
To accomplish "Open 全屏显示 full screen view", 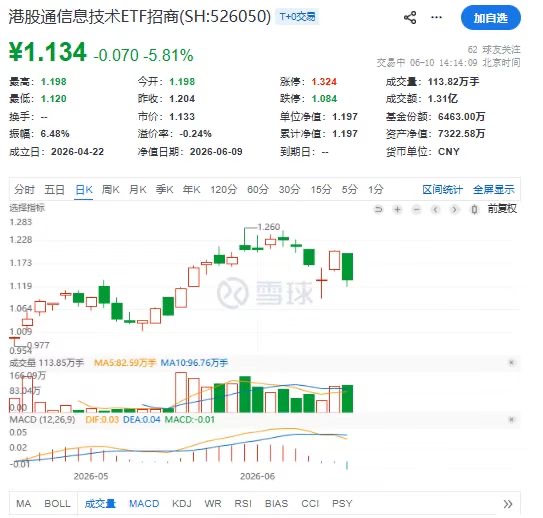I will point(493,189).
